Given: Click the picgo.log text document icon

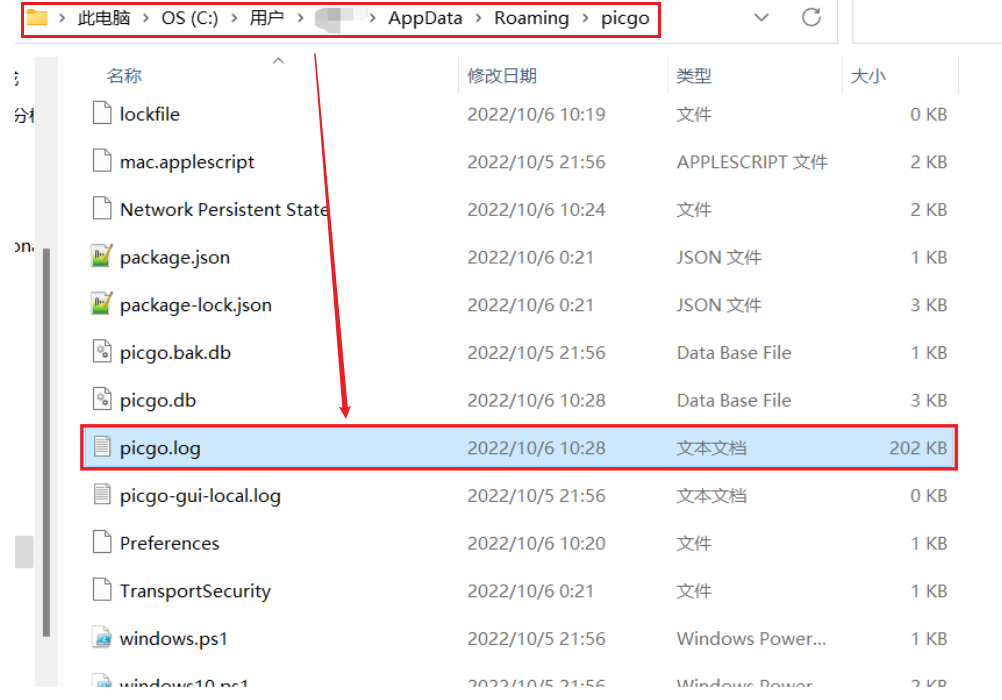Looking at the screenshot, I should (x=102, y=447).
